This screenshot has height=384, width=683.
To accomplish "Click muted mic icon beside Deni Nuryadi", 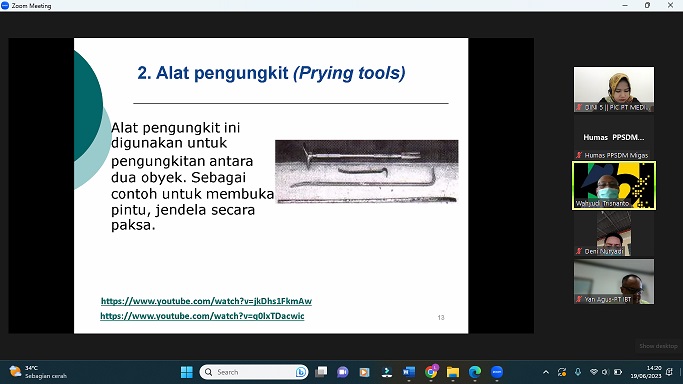I will pos(579,251).
